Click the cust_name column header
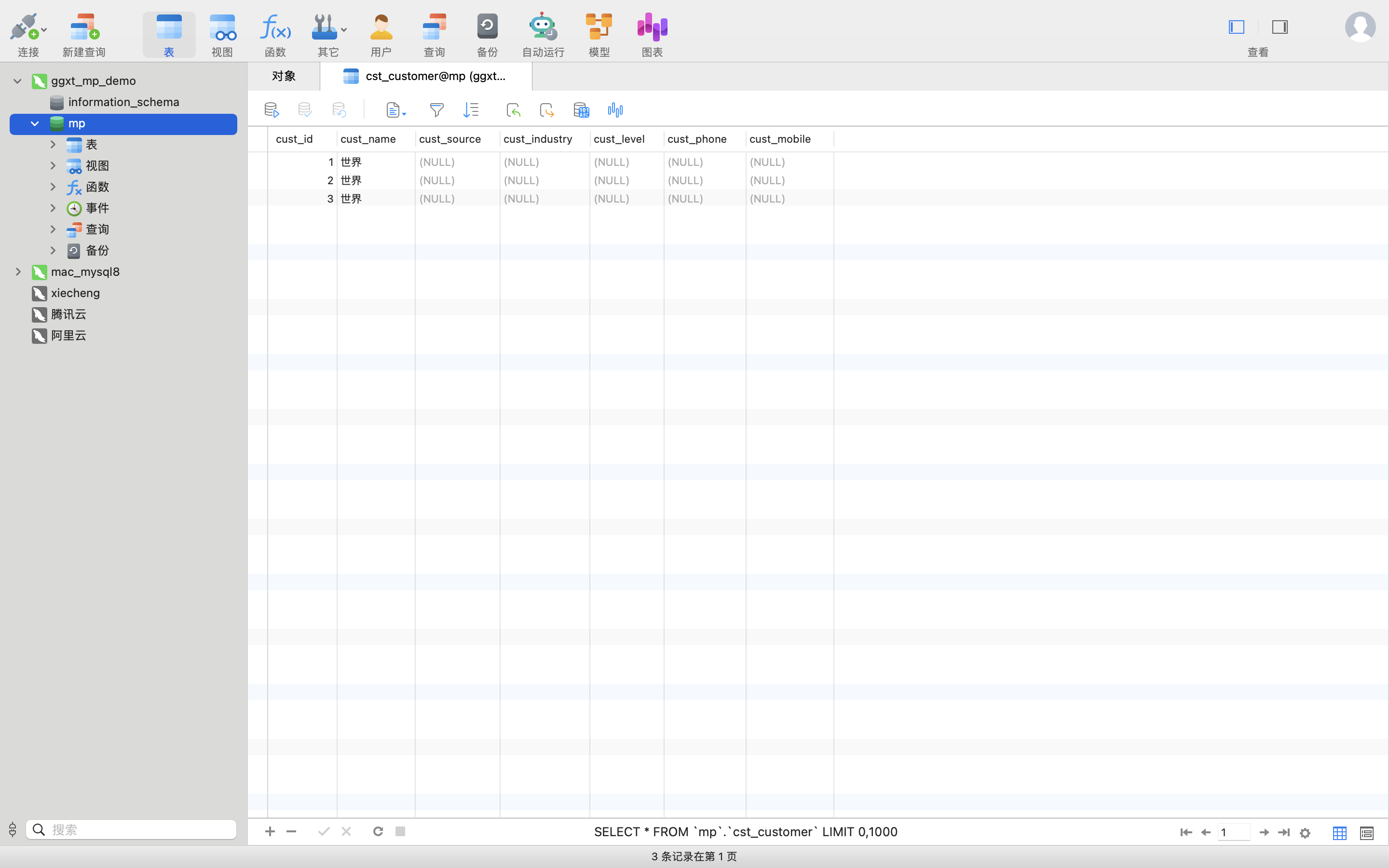Image resolution: width=1389 pixels, height=868 pixels. tap(368, 139)
